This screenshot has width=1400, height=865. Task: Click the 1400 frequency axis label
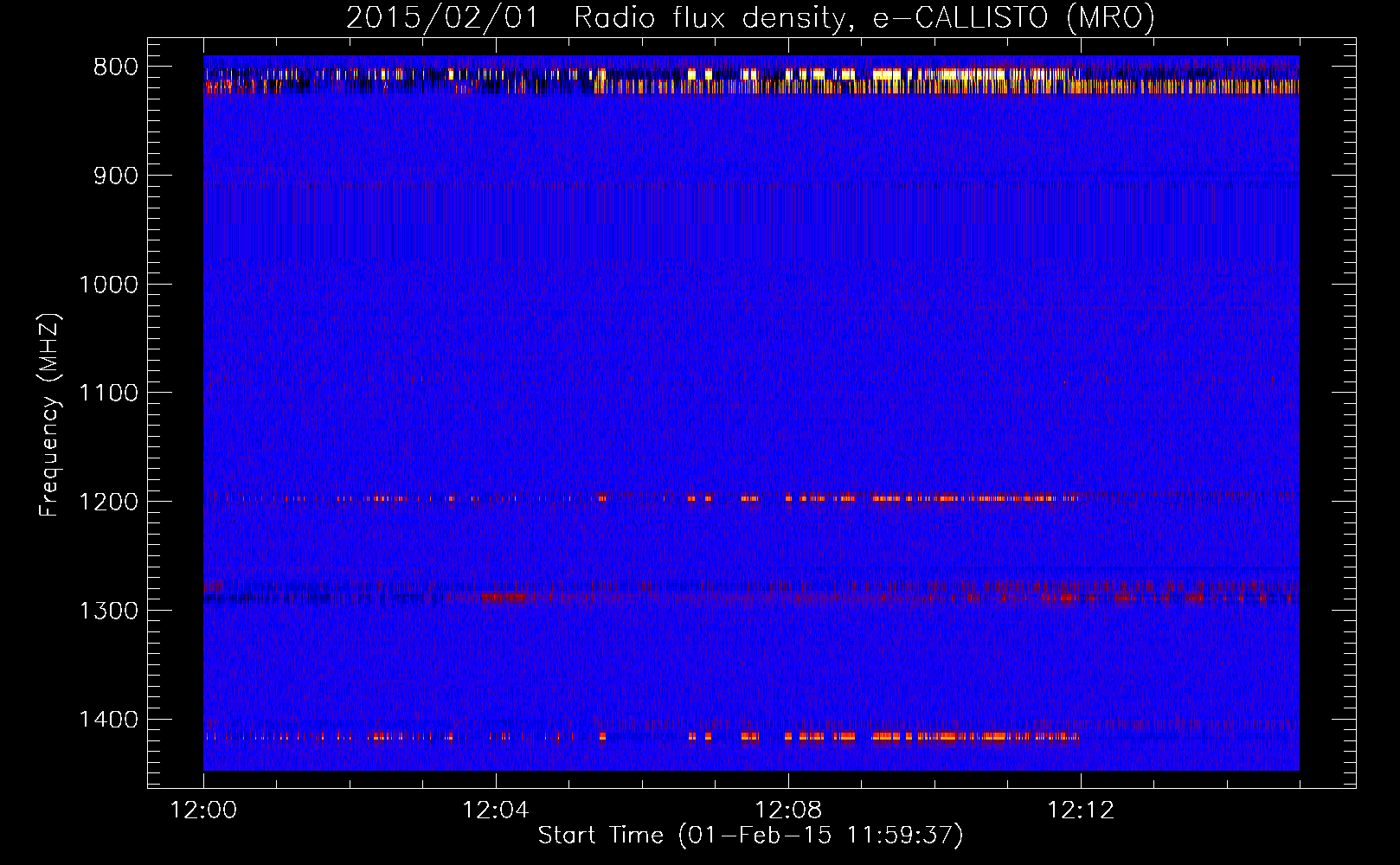click(x=108, y=720)
